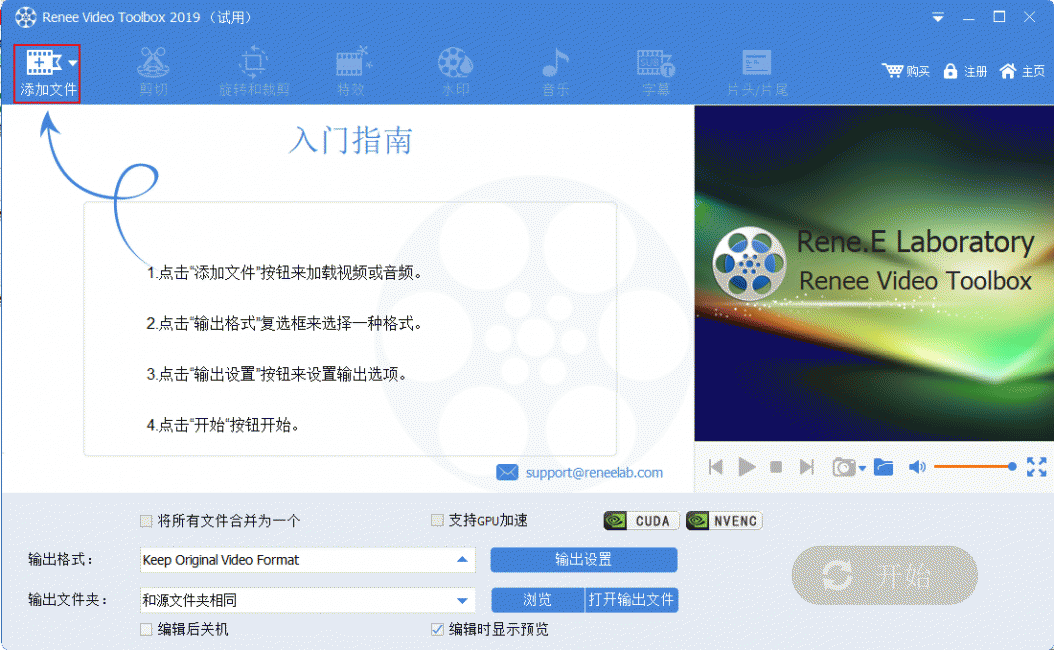Go to the Home page (主页) item
This screenshot has width=1054, height=650.
tap(1023, 71)
